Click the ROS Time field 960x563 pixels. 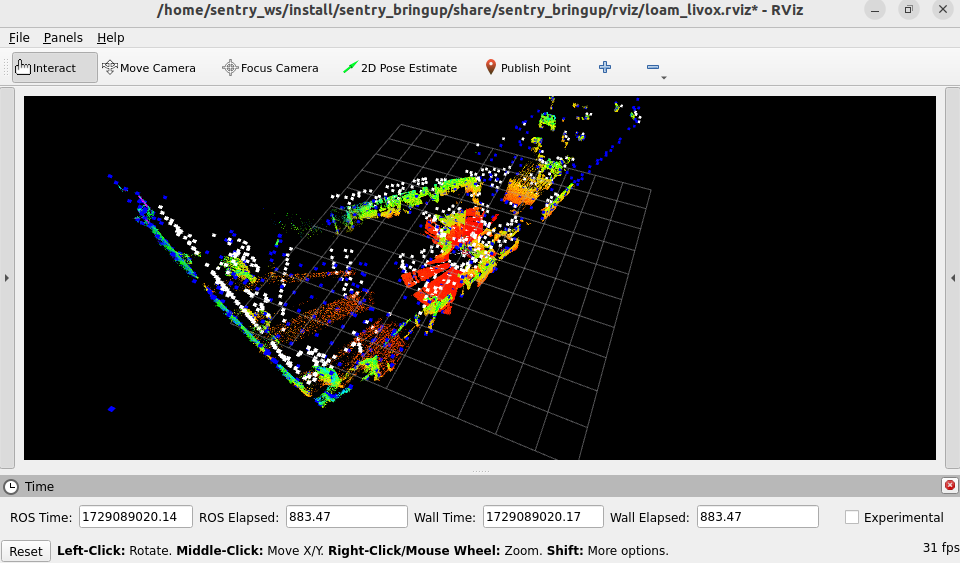[135, 516]
